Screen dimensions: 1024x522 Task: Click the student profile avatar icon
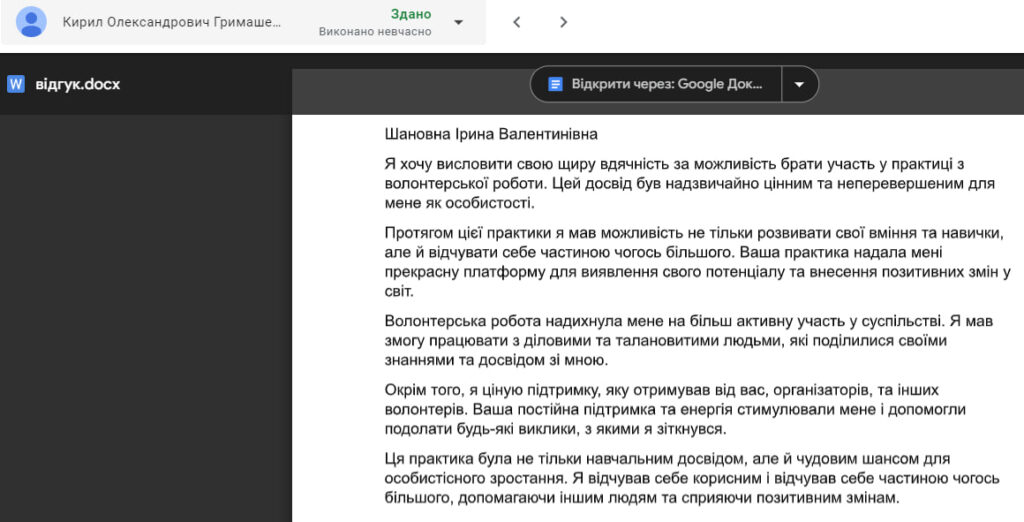click(x=32, y=22)
